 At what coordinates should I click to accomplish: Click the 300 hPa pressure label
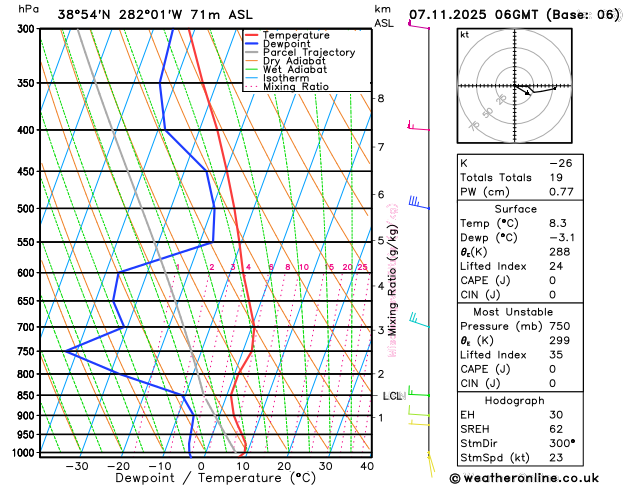coord(28,29)
